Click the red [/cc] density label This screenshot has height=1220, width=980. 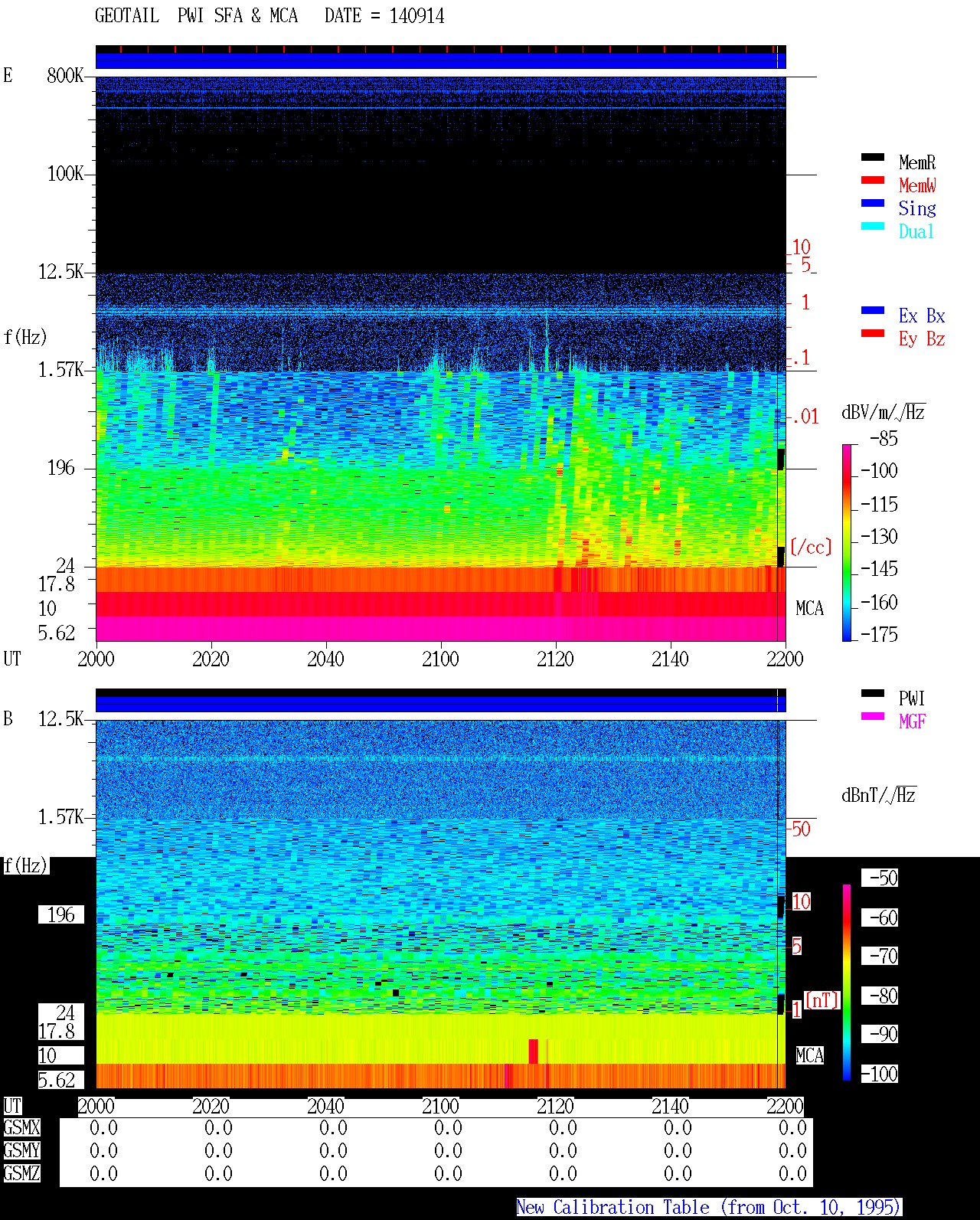810,547
